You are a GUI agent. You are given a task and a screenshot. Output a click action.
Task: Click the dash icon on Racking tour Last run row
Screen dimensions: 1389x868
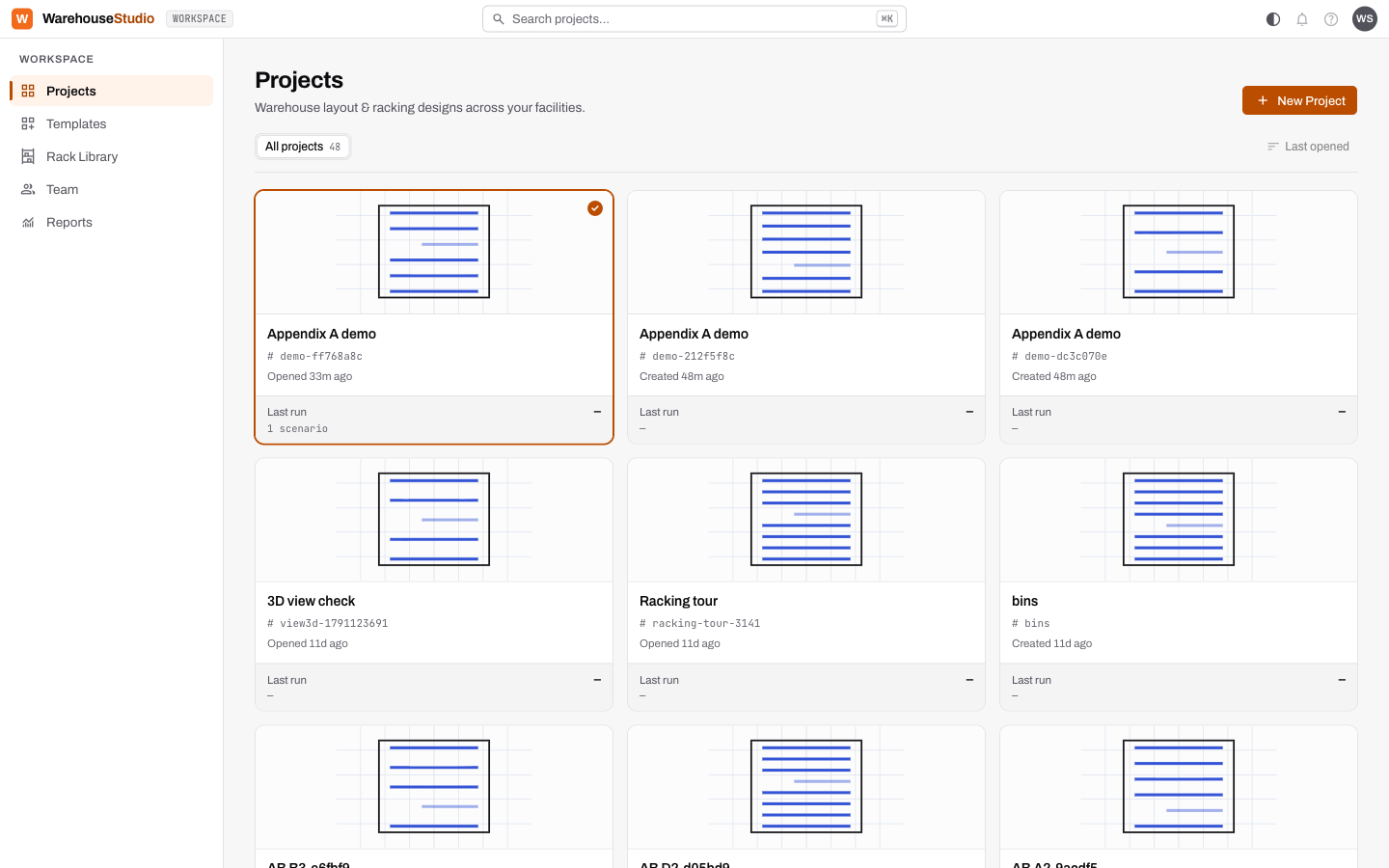point(969,680)
